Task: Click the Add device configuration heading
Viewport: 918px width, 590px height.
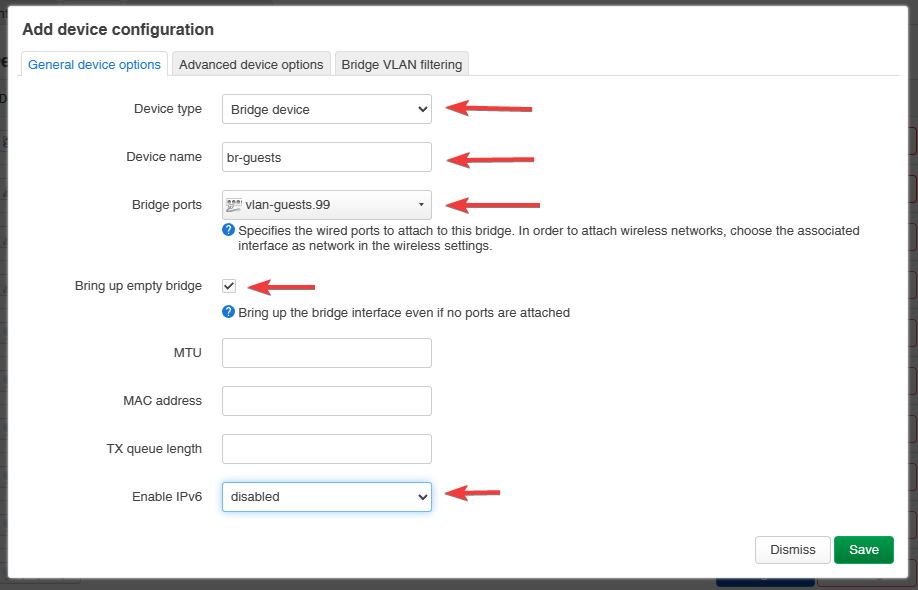Action: 118,29
